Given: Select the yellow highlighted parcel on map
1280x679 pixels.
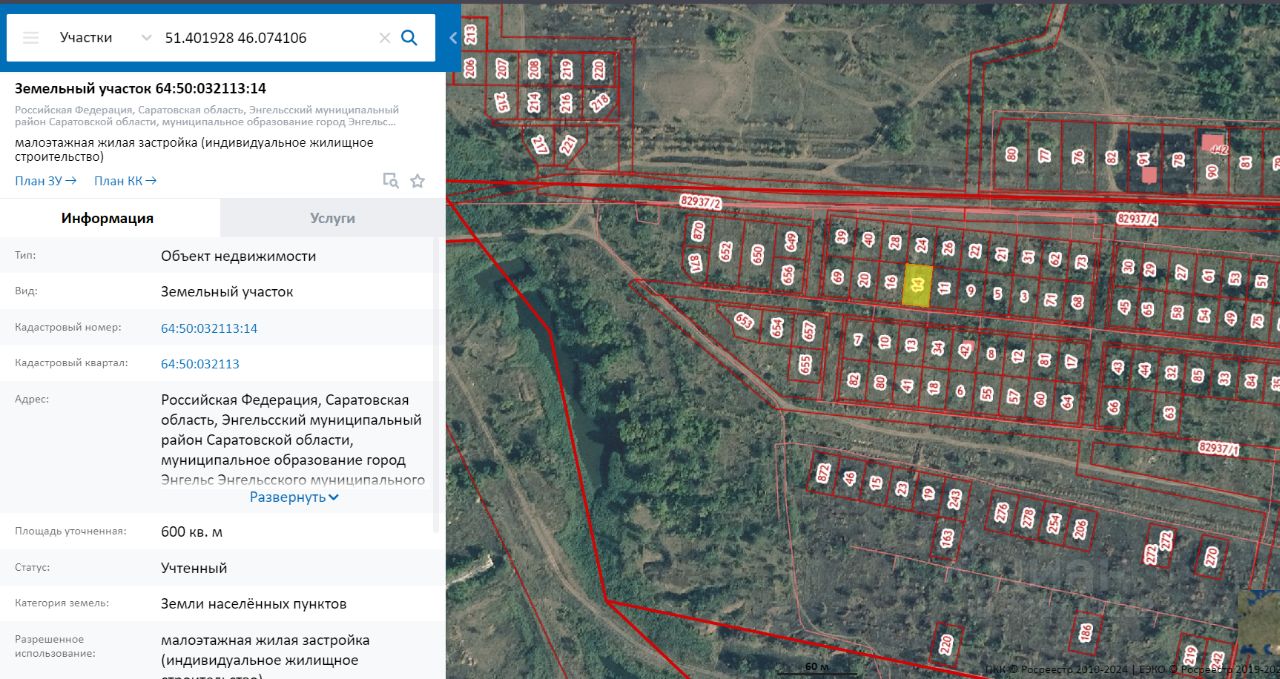Looking at the screenshot, I should (917, 286).
